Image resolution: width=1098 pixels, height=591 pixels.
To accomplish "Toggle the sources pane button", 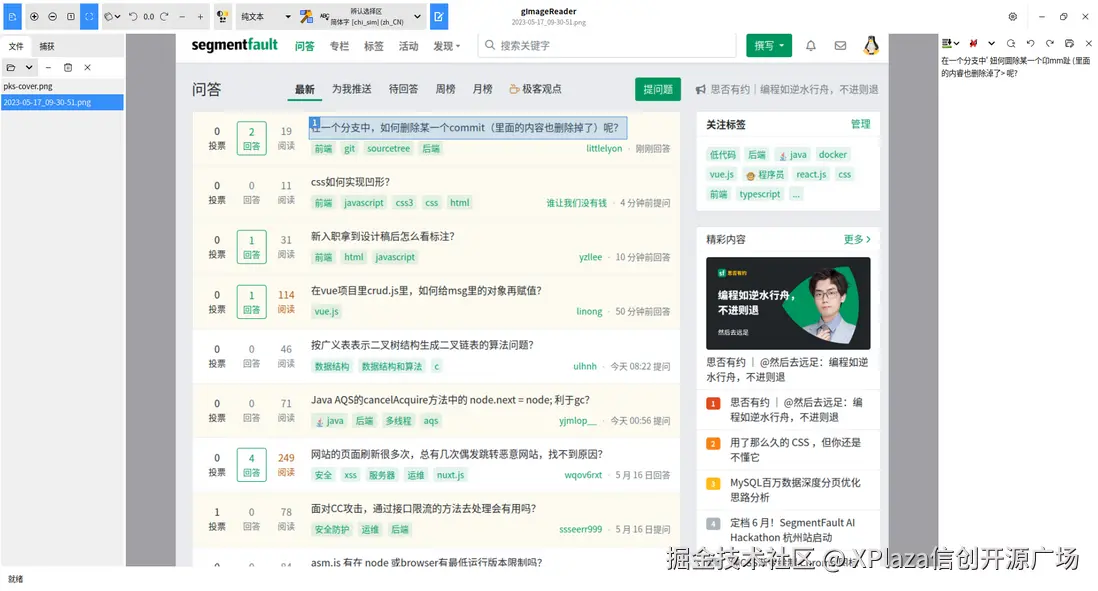I will click(x=13, y=16).
